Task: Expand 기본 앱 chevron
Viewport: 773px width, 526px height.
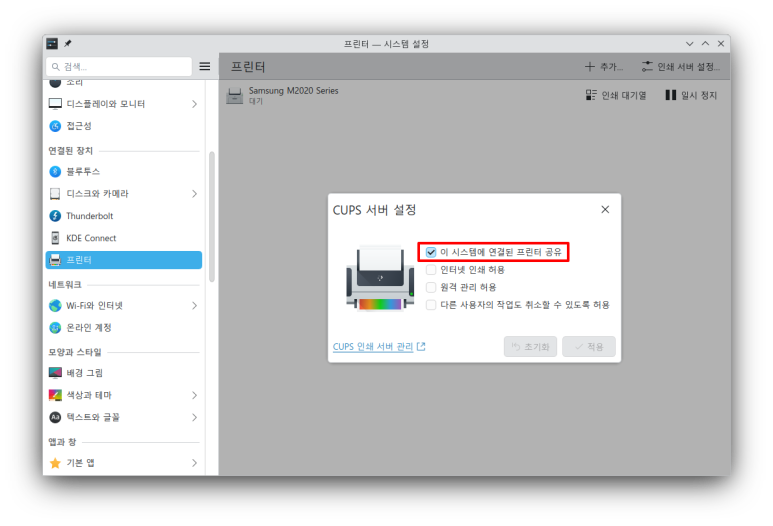Action: point(194,463)
